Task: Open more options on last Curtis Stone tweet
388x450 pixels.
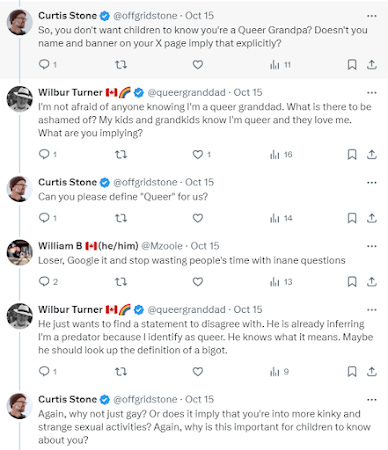Action: (x=372, y=399)
